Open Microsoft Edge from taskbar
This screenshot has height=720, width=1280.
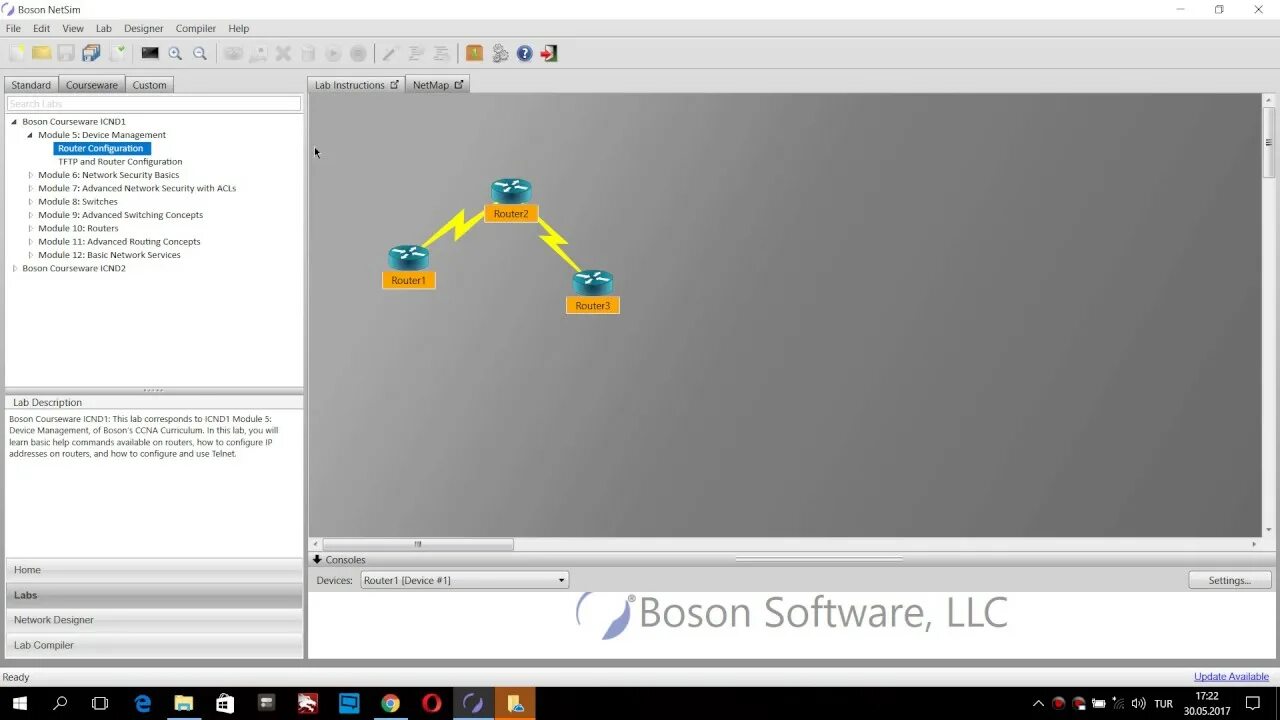[142, 703]
